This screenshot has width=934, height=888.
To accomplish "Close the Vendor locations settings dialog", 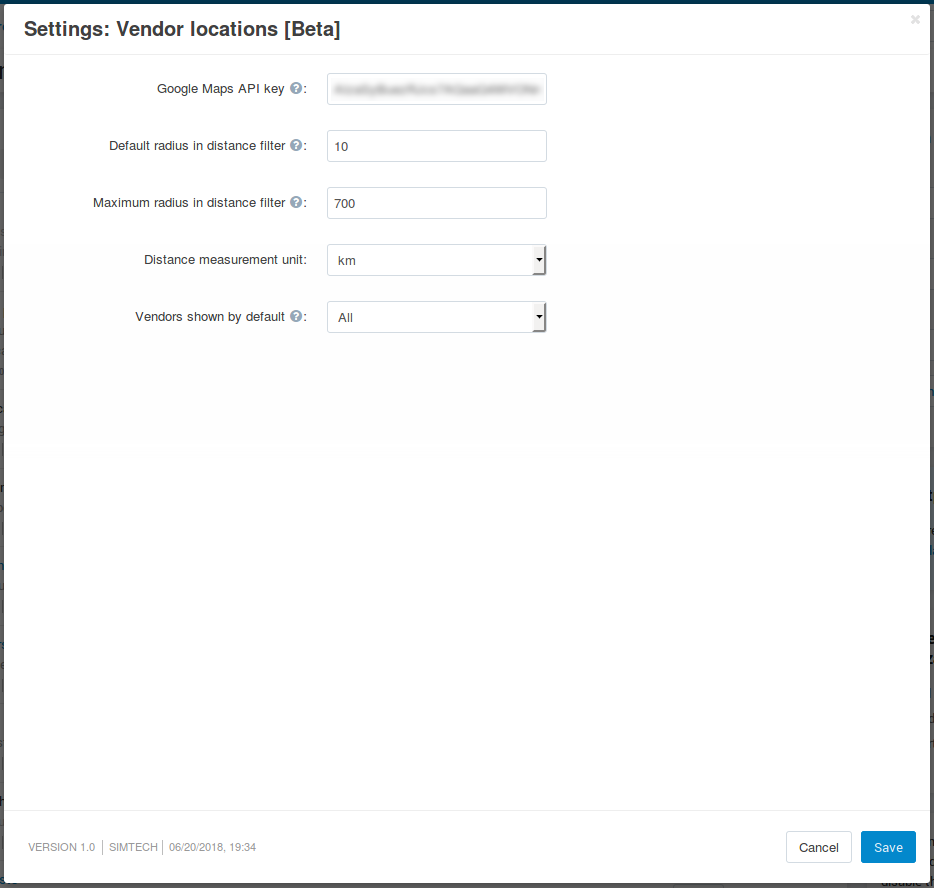I will pos(915,20).
